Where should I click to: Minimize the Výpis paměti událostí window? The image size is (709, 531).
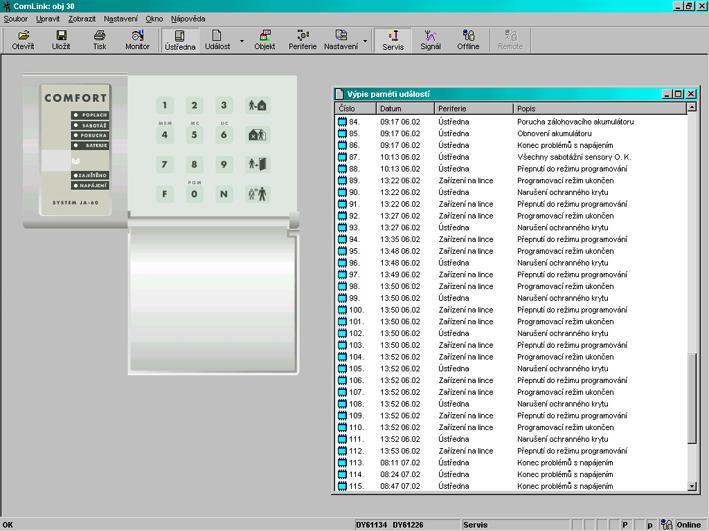[x=667, y=94]
